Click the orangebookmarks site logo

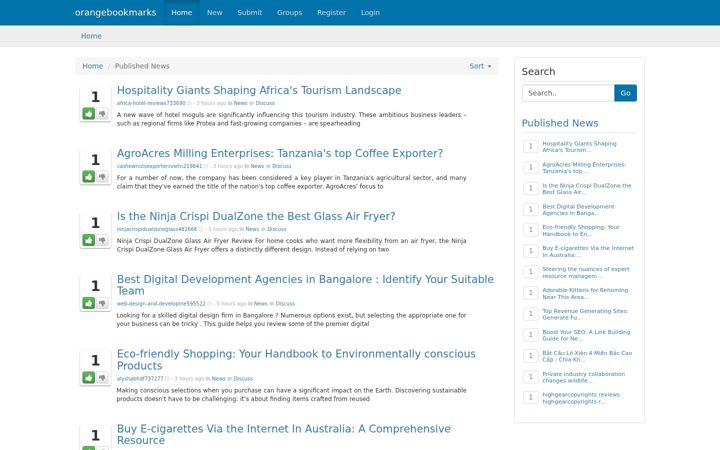(115, 12)
